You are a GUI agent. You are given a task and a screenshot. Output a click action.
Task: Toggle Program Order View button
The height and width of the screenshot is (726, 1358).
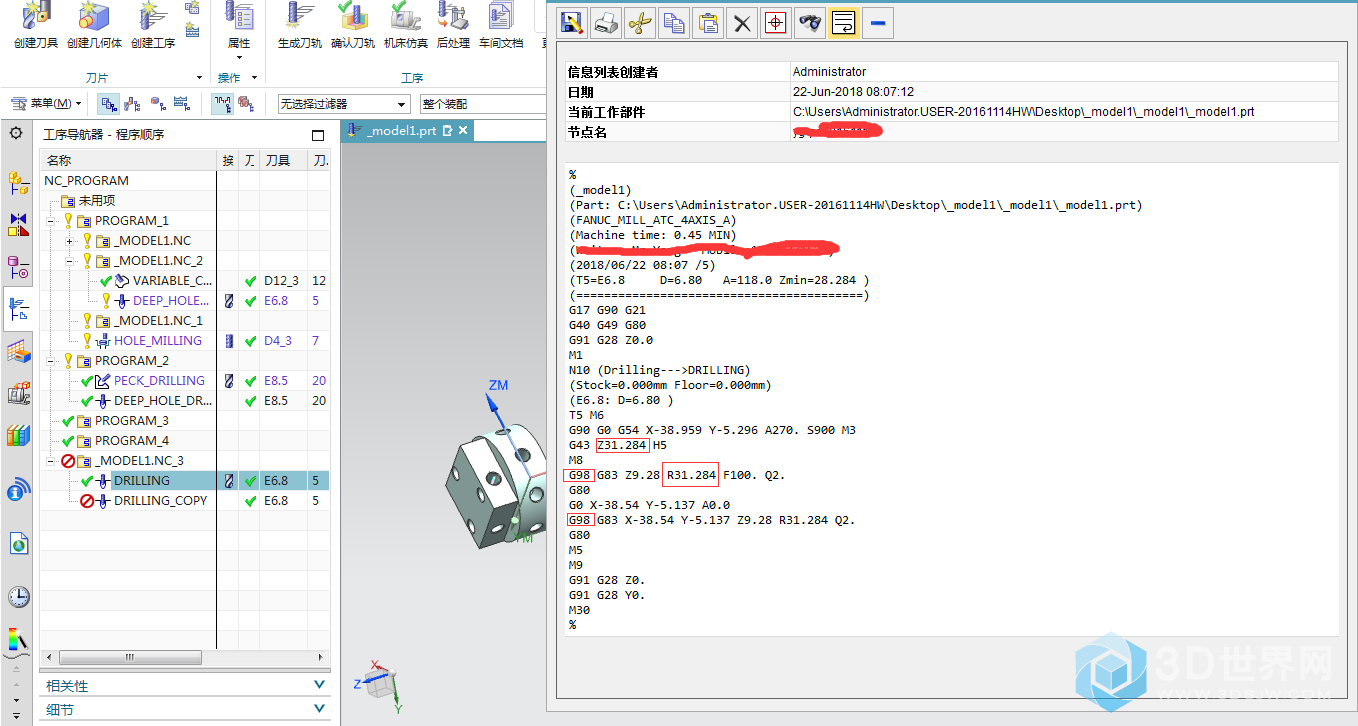pyautogui.click(x=108, y=103)
